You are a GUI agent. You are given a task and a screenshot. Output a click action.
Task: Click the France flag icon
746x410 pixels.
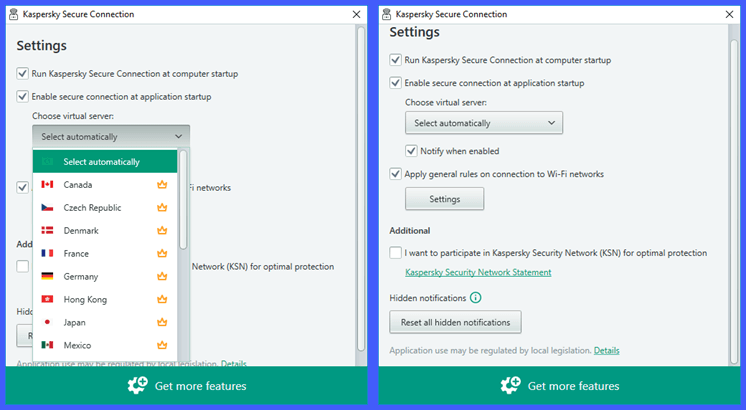point(47,253)
